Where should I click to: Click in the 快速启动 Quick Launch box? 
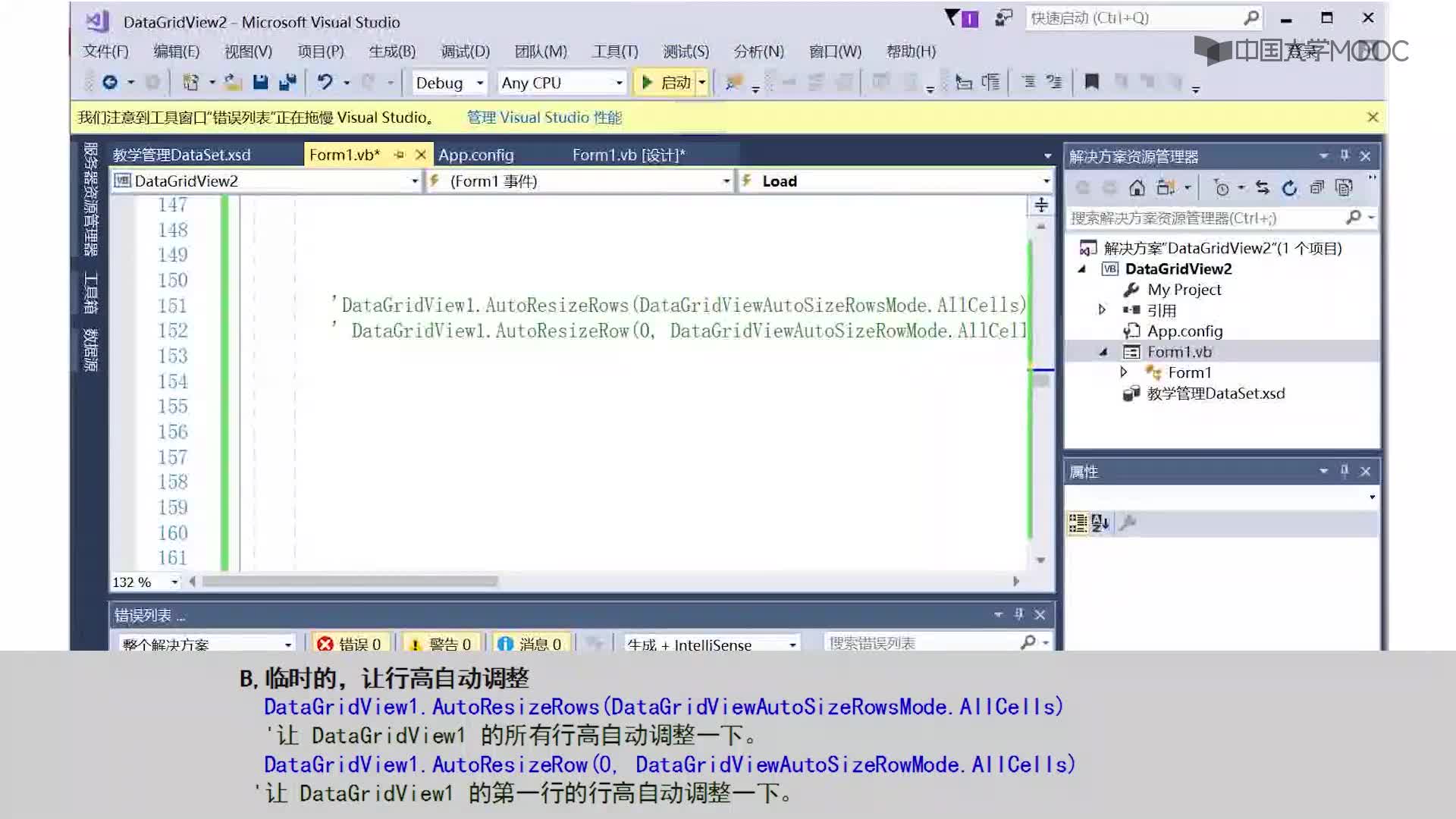point(1144,18)
